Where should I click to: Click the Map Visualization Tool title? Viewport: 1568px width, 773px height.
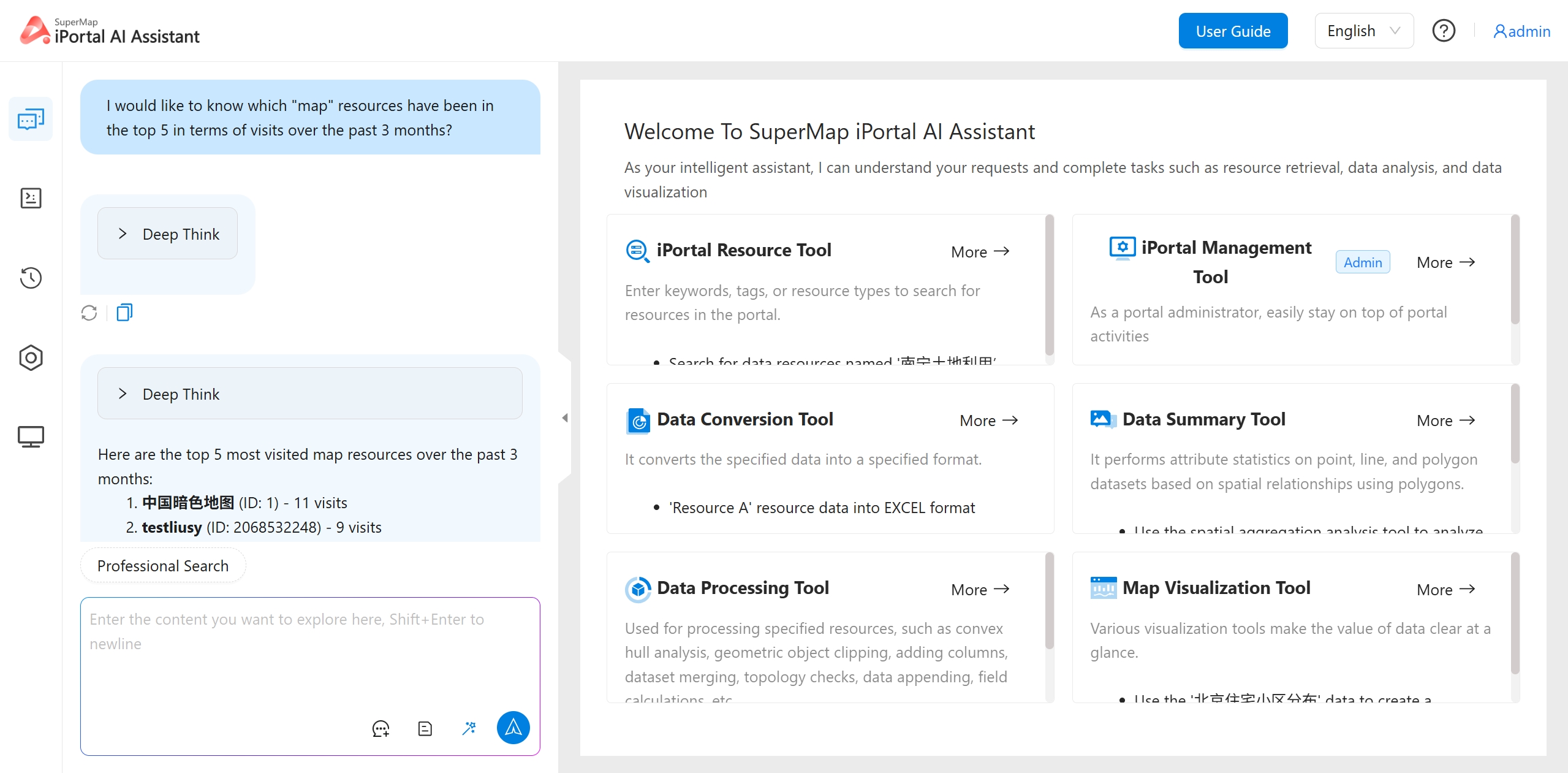pyautogui.click(x=1216, y=588)
